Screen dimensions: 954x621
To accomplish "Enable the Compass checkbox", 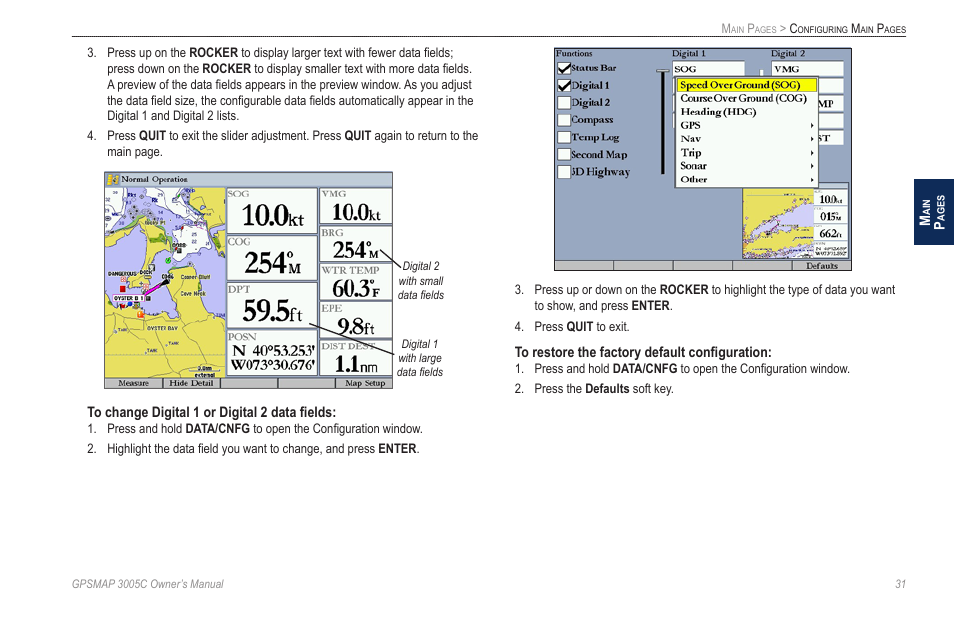I will click(564, 120).
